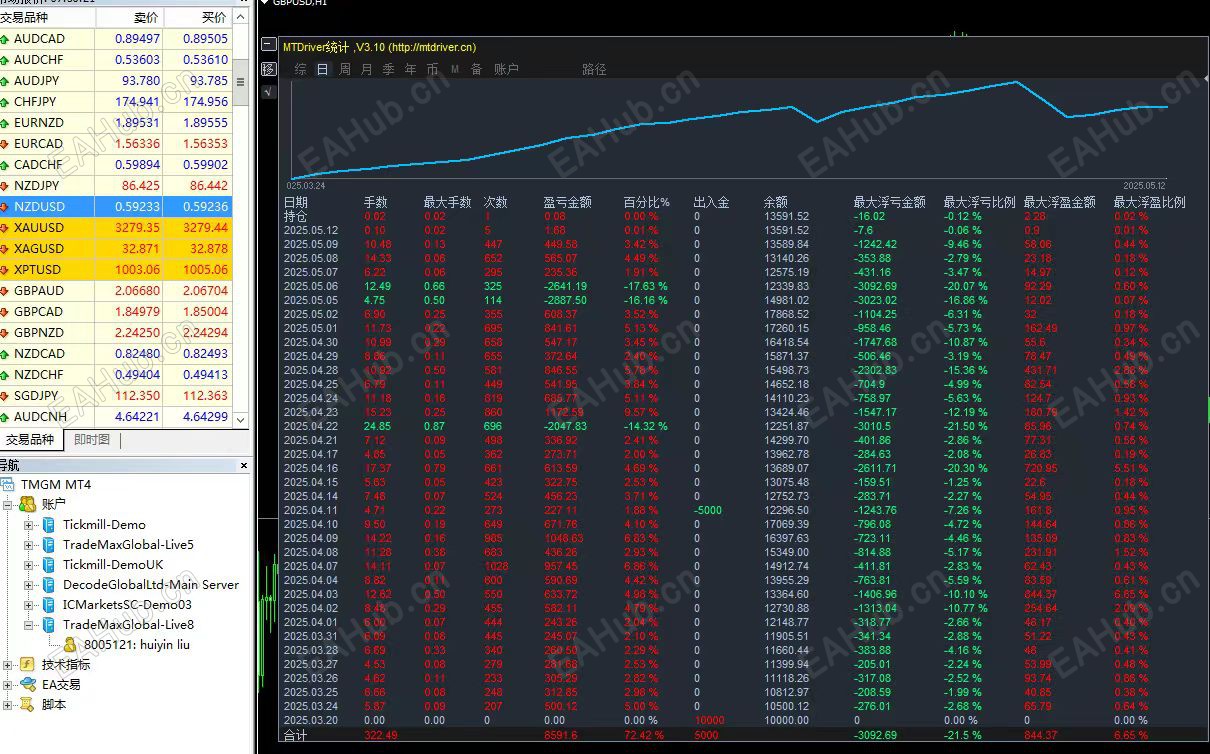Open the 备 tab in MTDriver

(477, 69)
